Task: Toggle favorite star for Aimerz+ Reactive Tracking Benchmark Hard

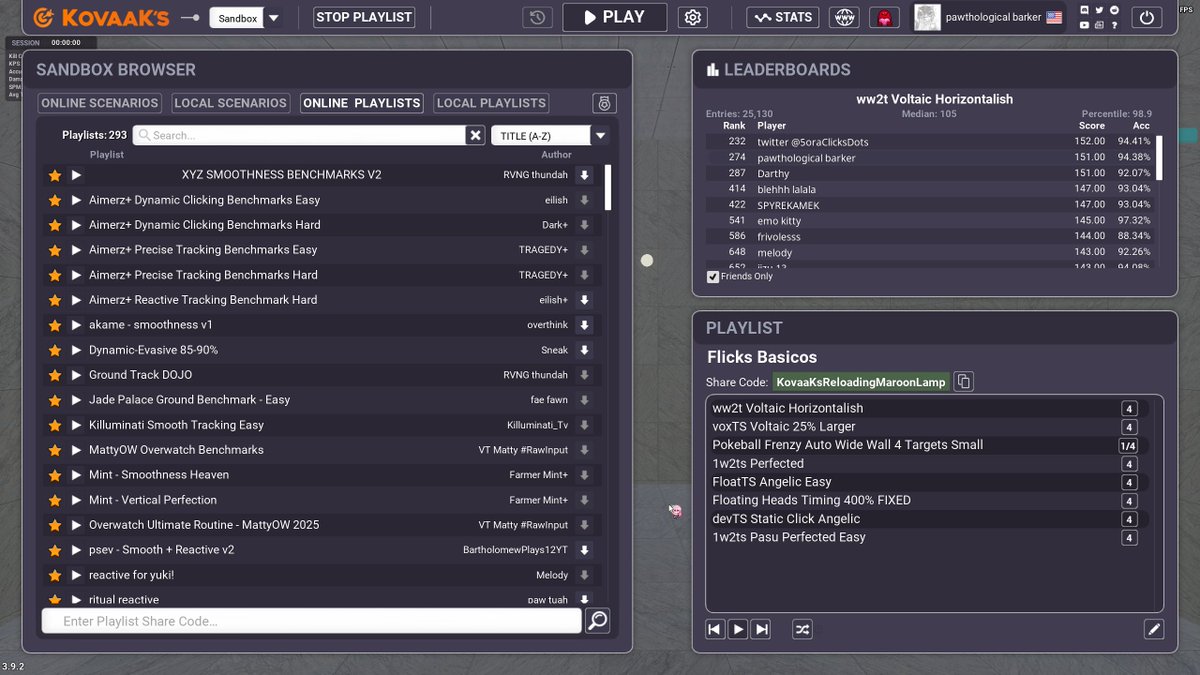Action: click(54, 300)
